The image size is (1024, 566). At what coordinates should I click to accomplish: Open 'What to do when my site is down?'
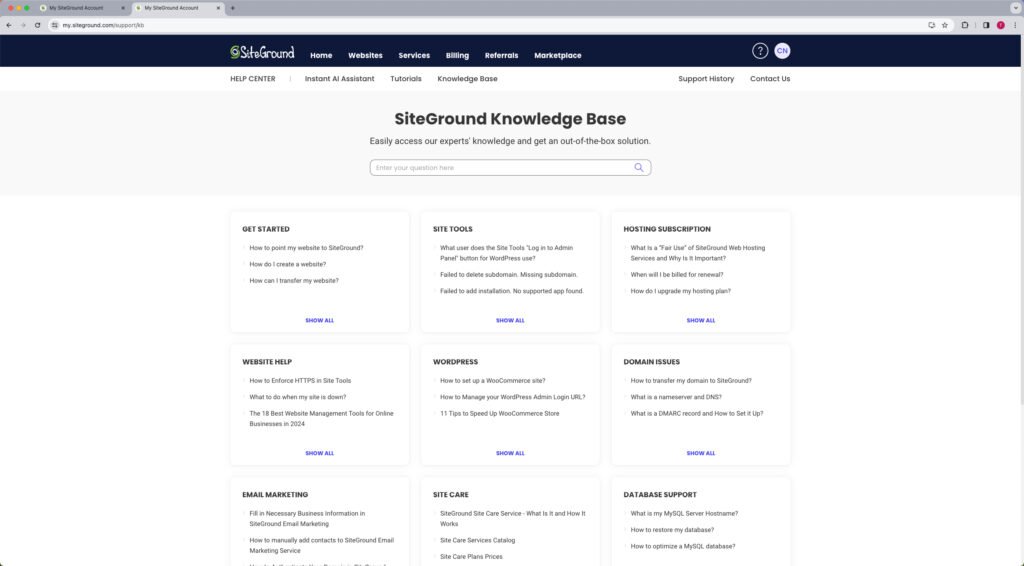298,397
